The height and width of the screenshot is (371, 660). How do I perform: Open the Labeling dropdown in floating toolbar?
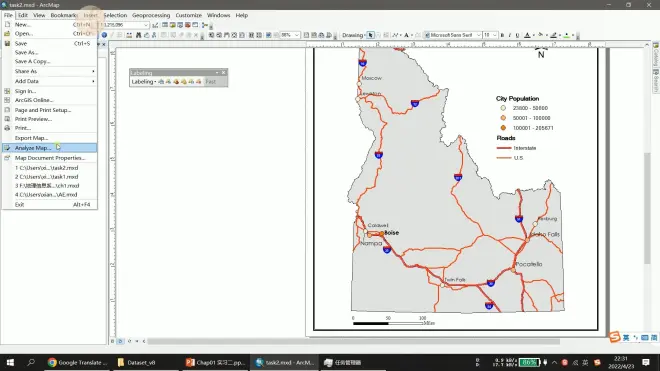tap(144, 82)
